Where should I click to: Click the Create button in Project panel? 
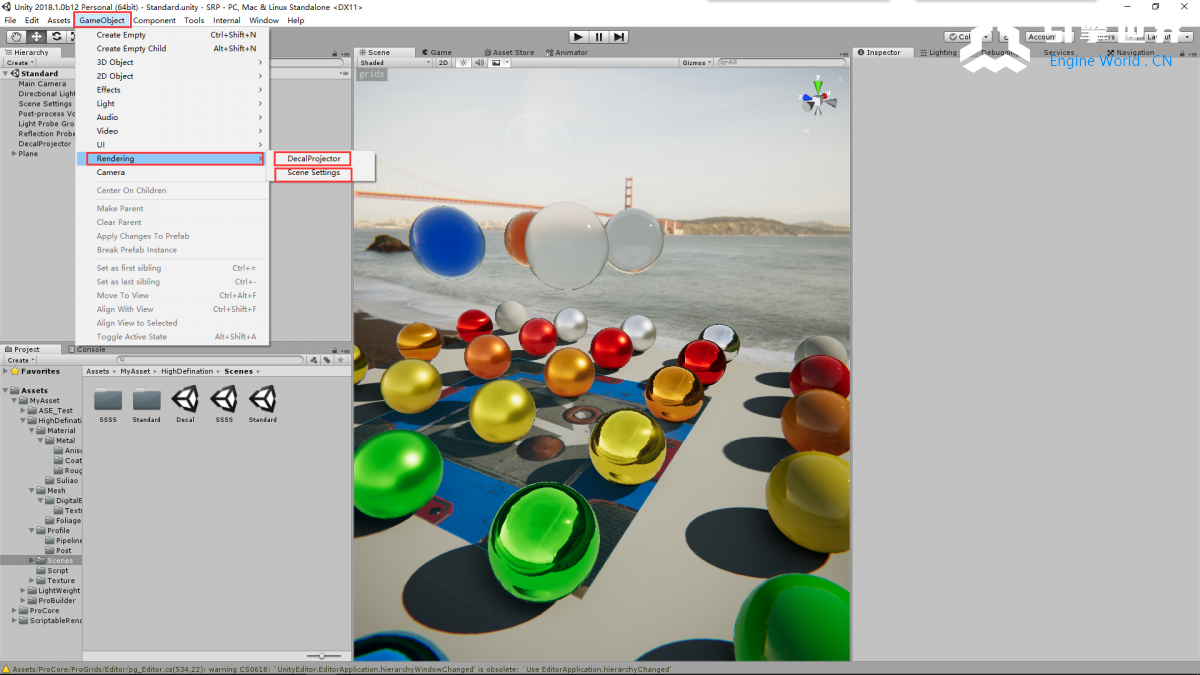click(19, 360)
